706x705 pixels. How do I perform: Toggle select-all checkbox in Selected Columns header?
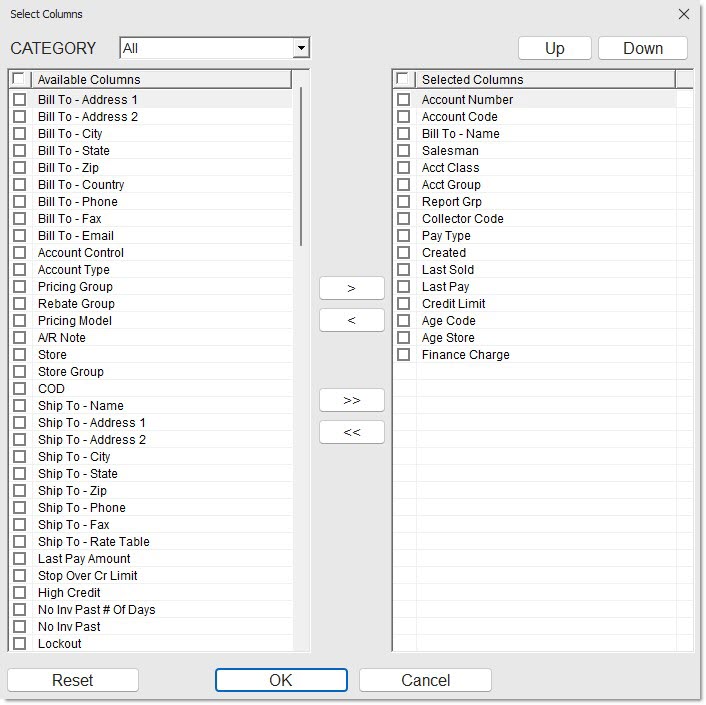pos(402,79)
